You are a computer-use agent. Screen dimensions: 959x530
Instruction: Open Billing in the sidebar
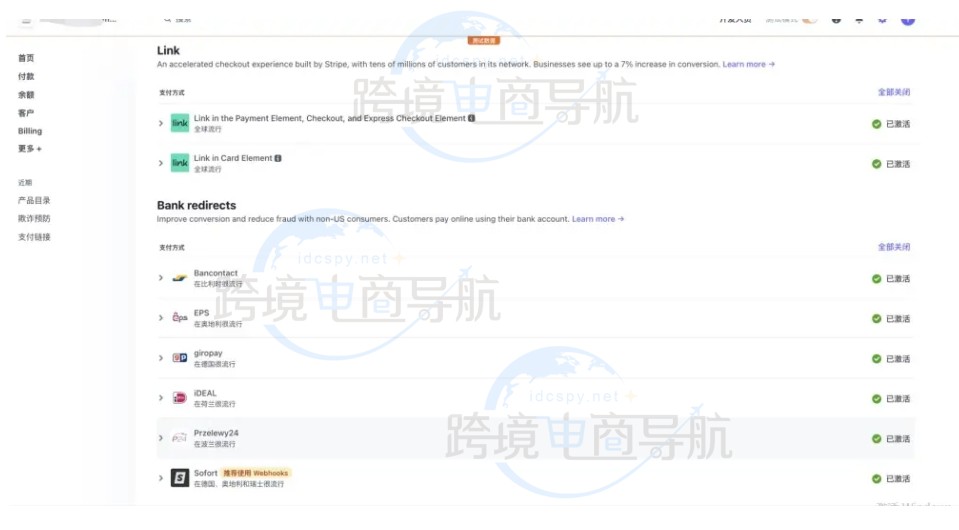pyautogui.click(x=30, y=131)
